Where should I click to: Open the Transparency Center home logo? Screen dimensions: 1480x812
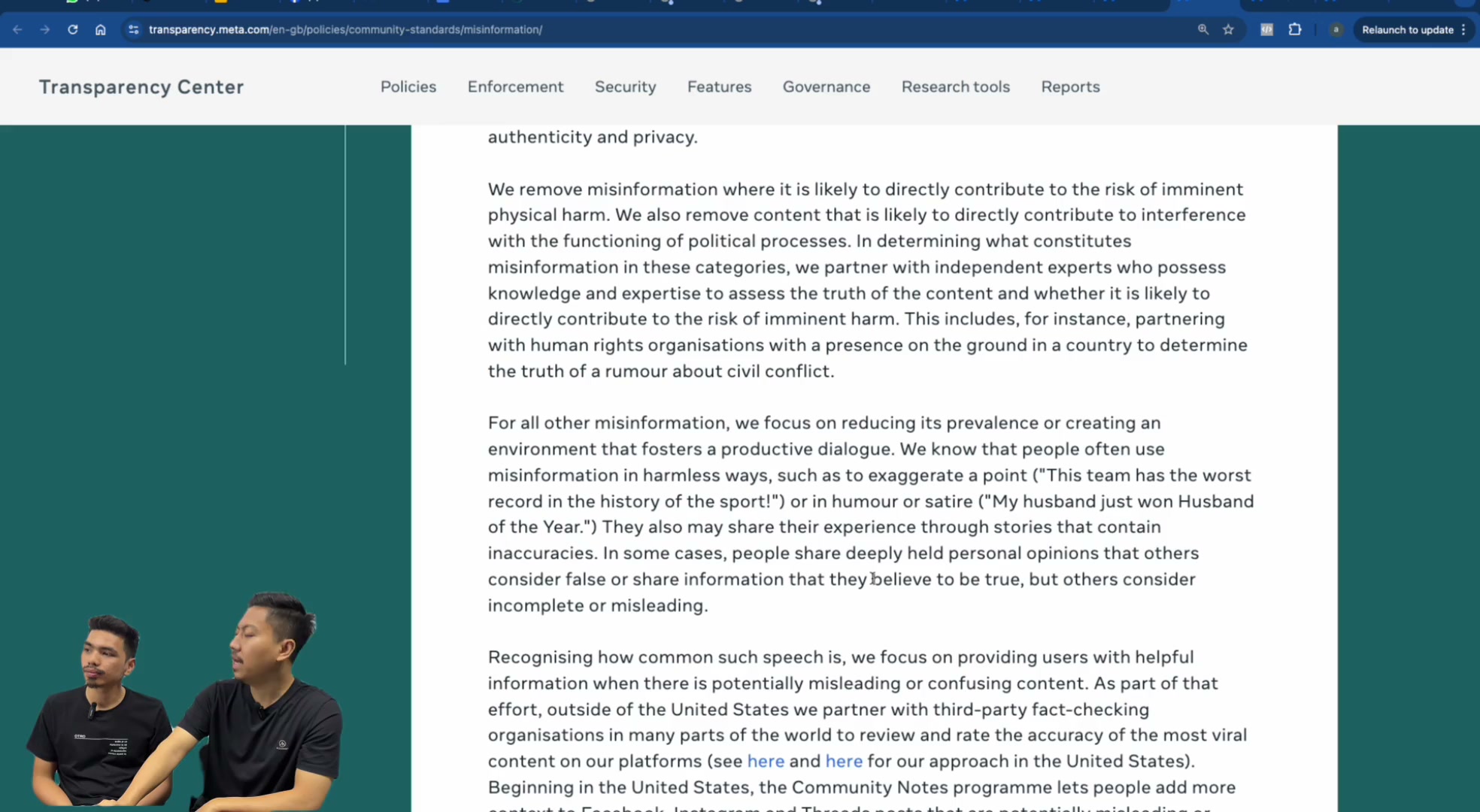(x=141, y=86)
